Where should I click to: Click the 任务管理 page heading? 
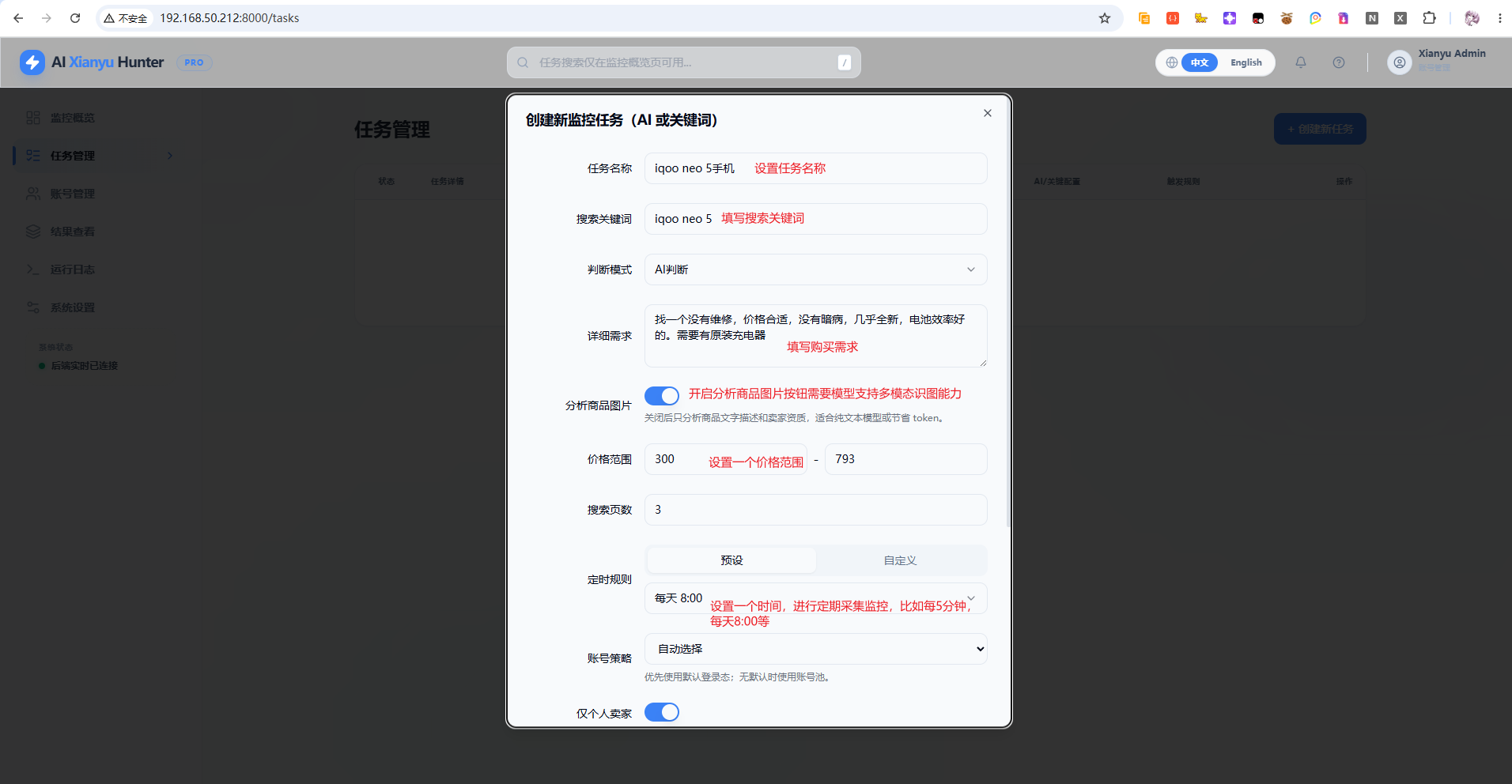[392, 130]
